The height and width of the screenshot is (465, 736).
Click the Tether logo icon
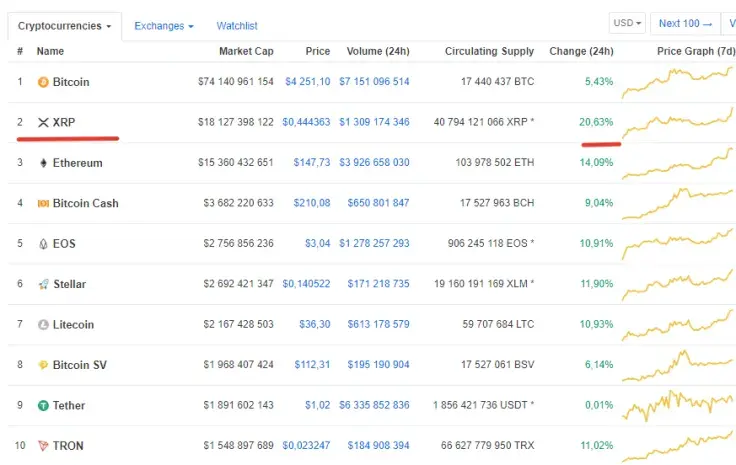(43, 405)
